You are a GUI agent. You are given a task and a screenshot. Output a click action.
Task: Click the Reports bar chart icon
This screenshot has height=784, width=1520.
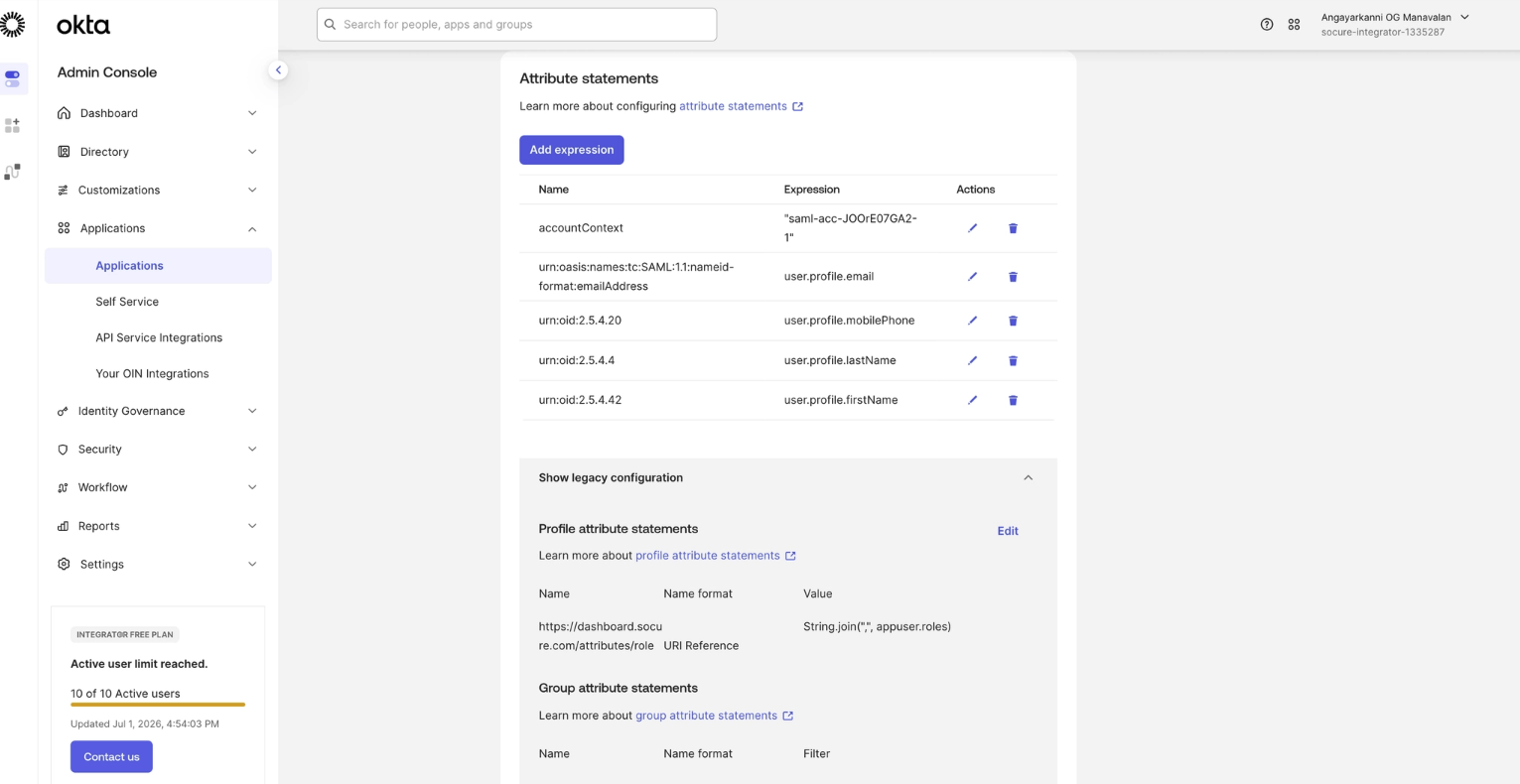[x=63, y=526]
